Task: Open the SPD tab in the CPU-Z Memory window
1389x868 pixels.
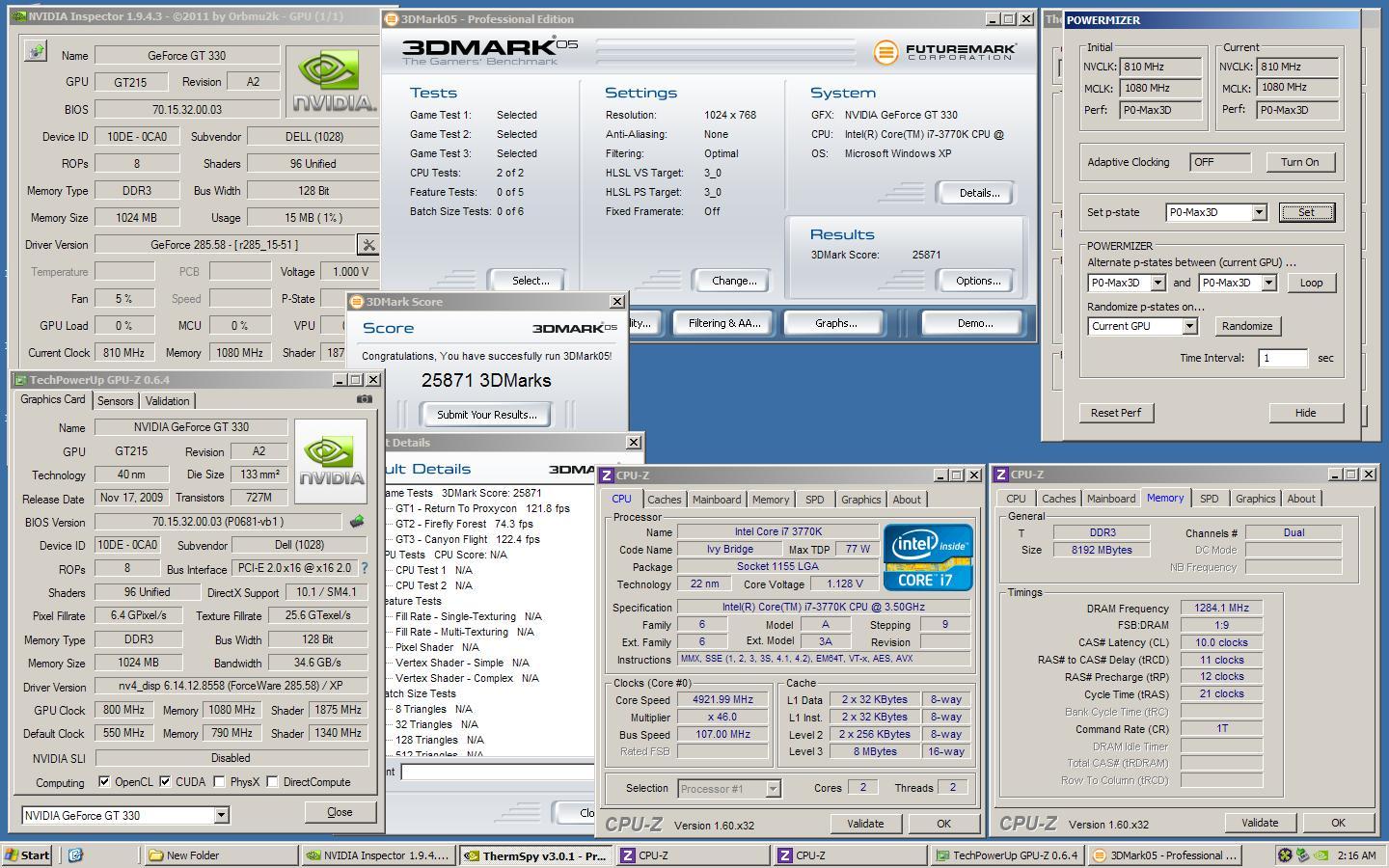Action: click(1210, 499)
